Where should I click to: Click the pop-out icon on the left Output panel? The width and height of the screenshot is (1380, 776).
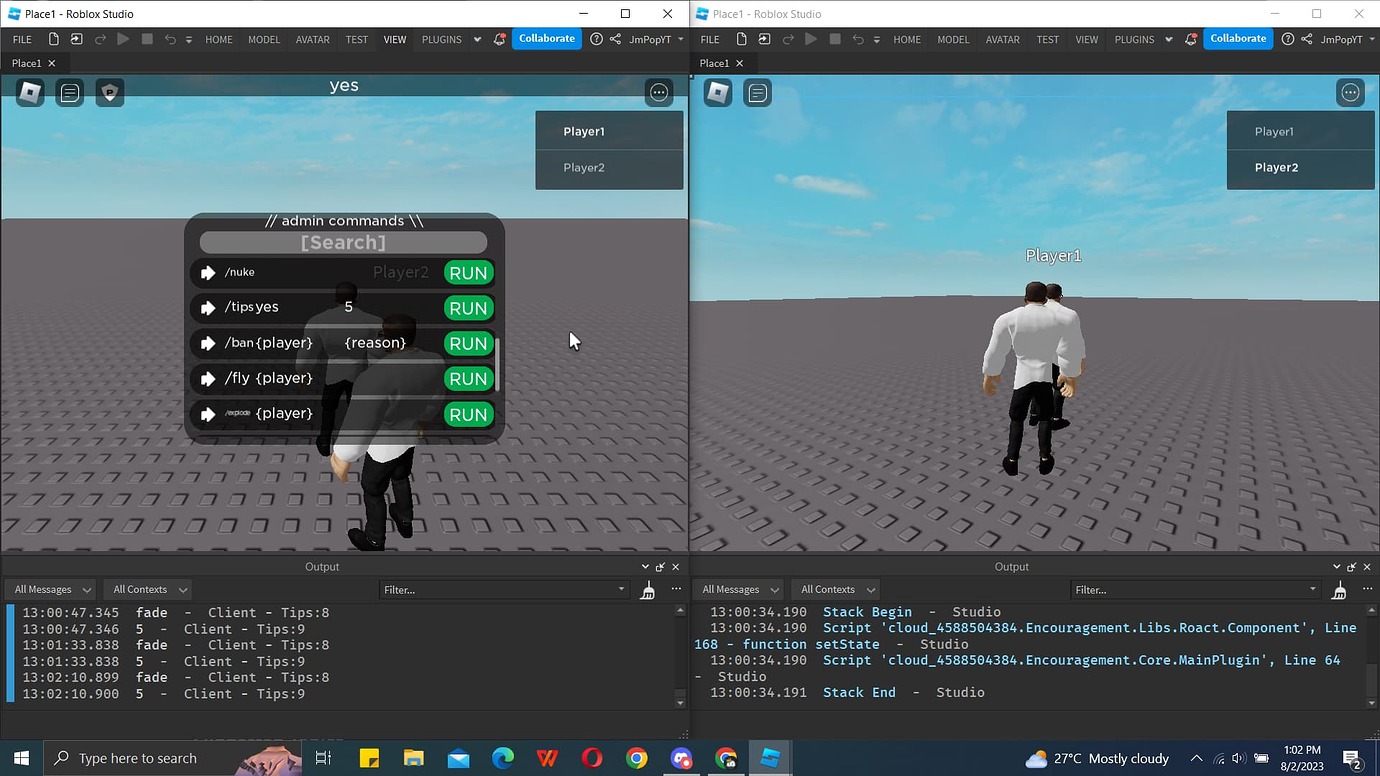[660, 566]
